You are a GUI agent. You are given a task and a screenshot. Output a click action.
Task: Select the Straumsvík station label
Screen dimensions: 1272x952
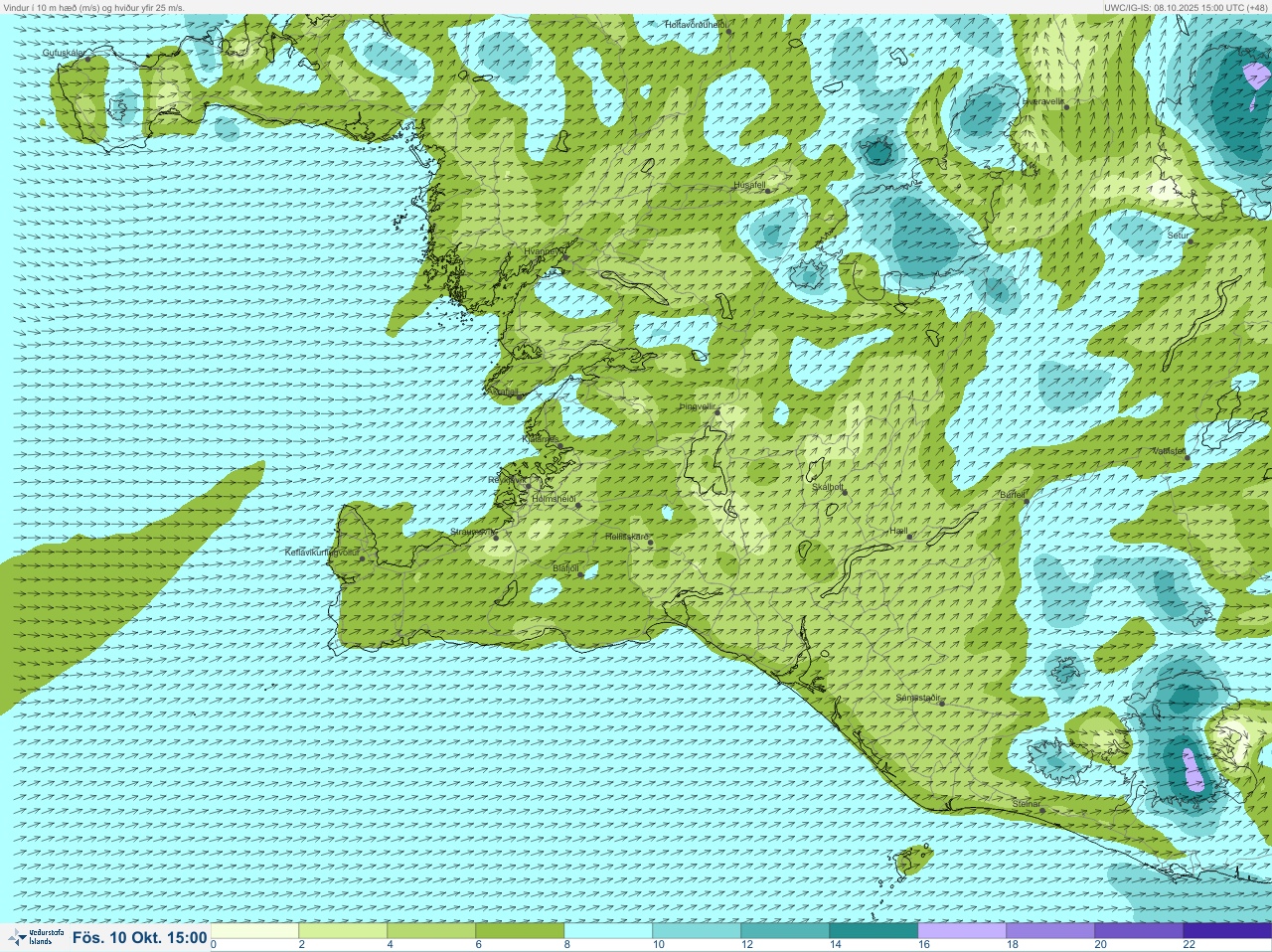click(472, 532)
